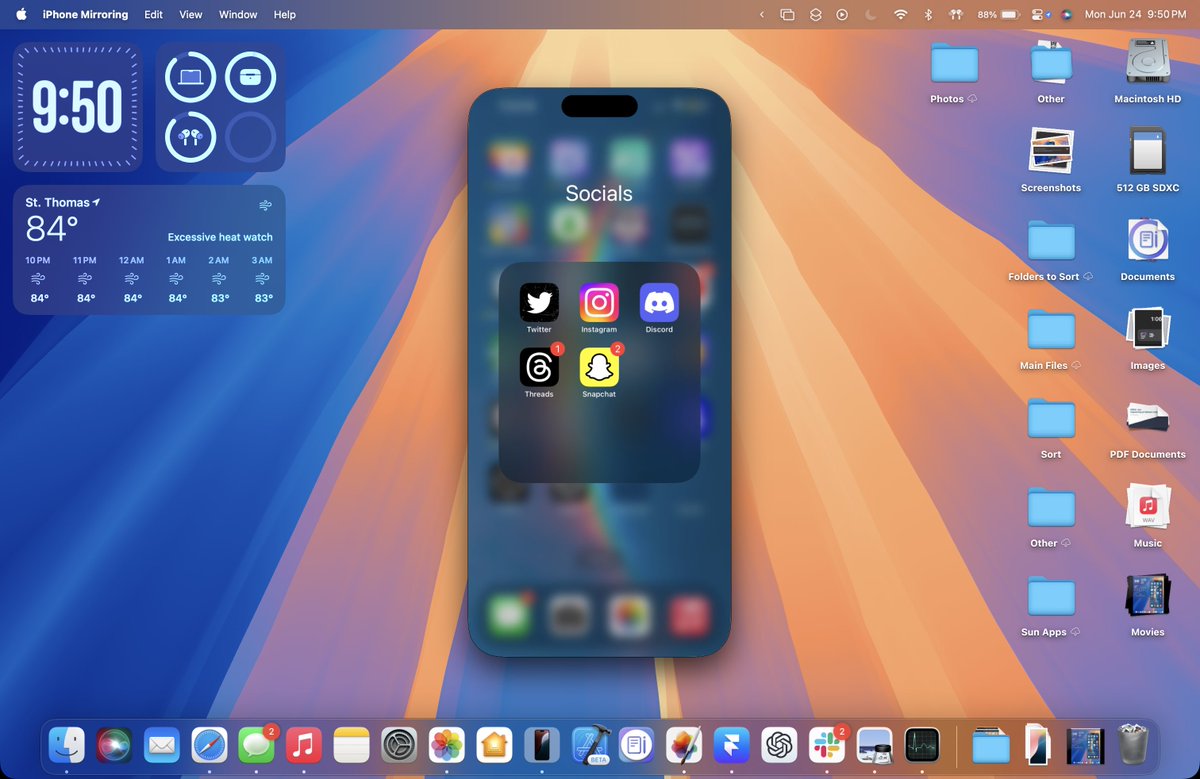Open Pixelmator Pro in the Dock
Viewport: 1200px width, 779px height.
tap(684, 745)
